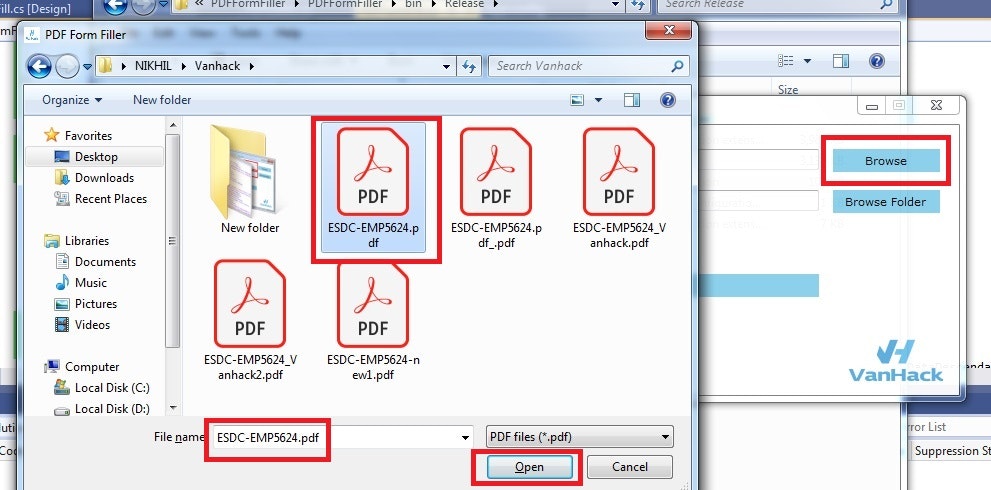The height and width of the screenshot is (490, 991).
Task: Open the Organize menu
Action: click(72, 100)
